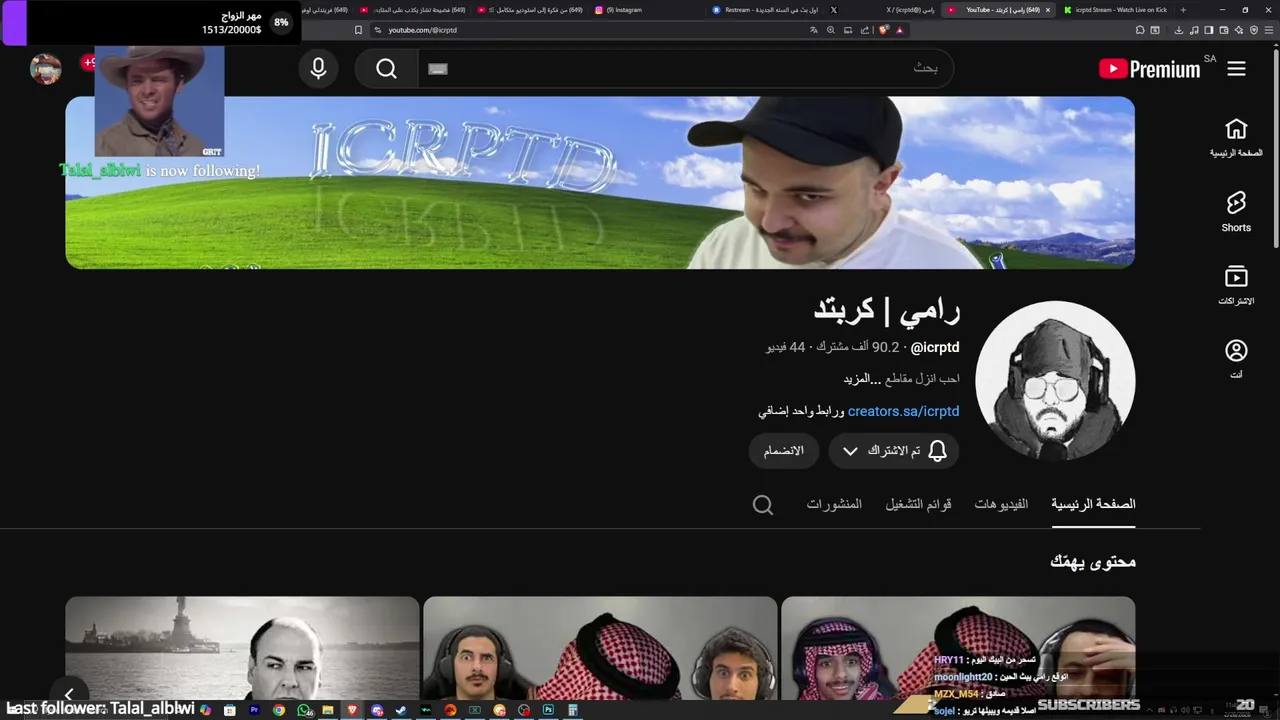Go to YouTube Premium home logo
This screenshot has width=1280, height=720.
coord(1149,69)
